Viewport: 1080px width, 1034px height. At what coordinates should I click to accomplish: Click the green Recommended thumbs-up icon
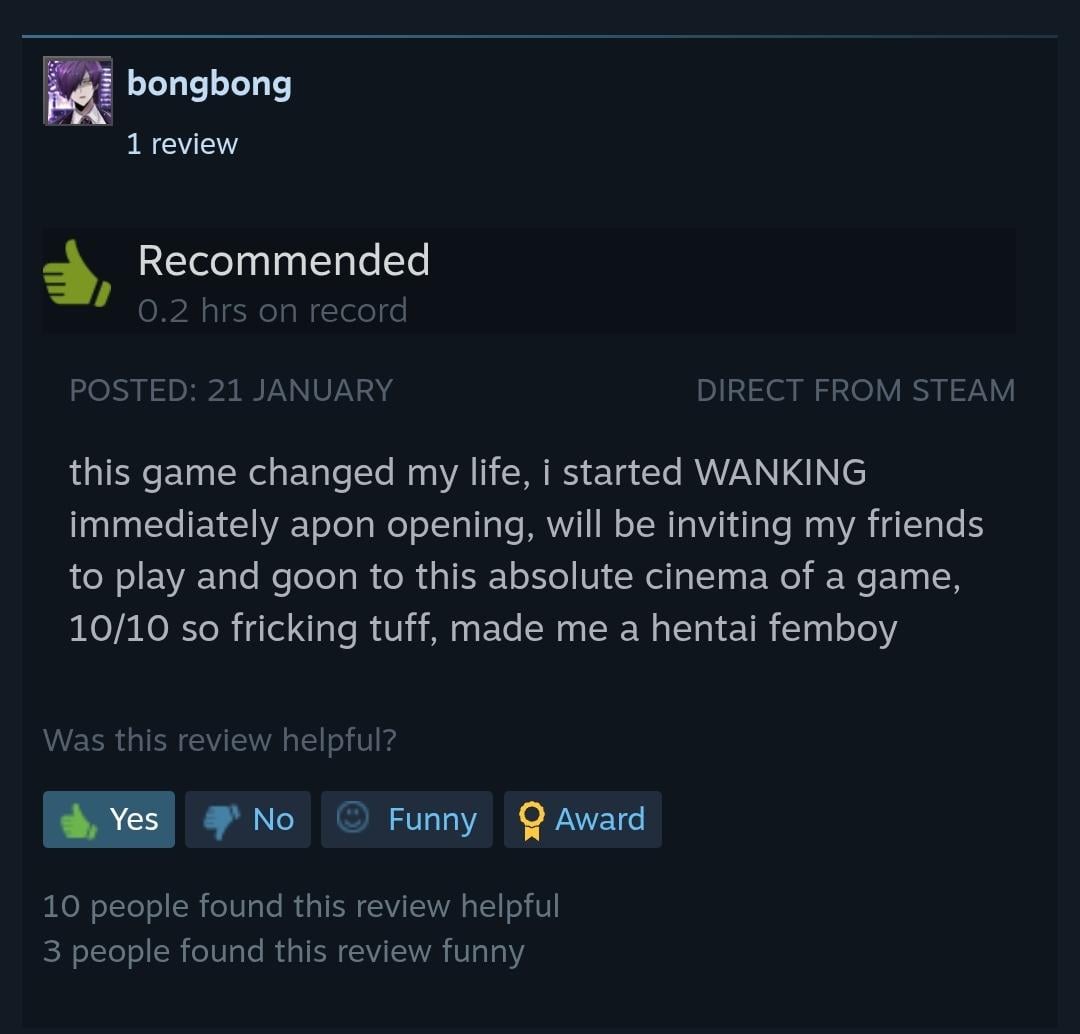click(76, 273)
